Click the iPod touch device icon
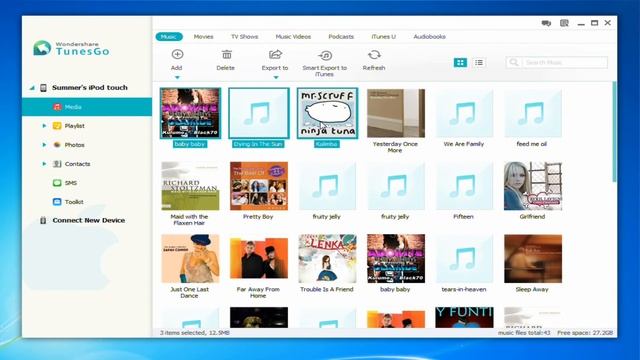 point(43,88)
